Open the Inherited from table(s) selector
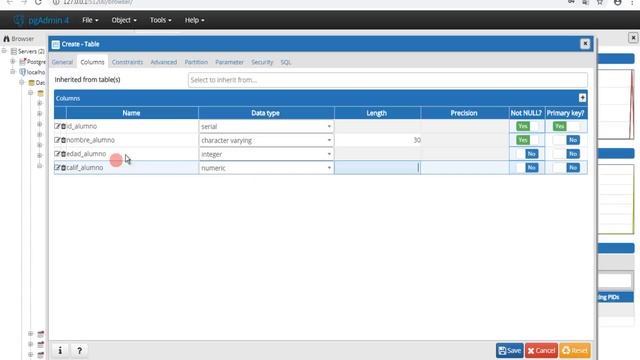 point(388,80)
